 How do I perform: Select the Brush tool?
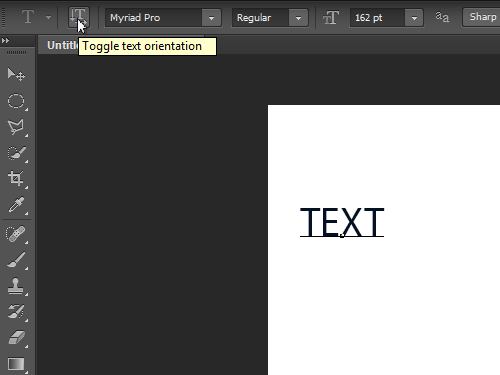click(x=16, y=260)
